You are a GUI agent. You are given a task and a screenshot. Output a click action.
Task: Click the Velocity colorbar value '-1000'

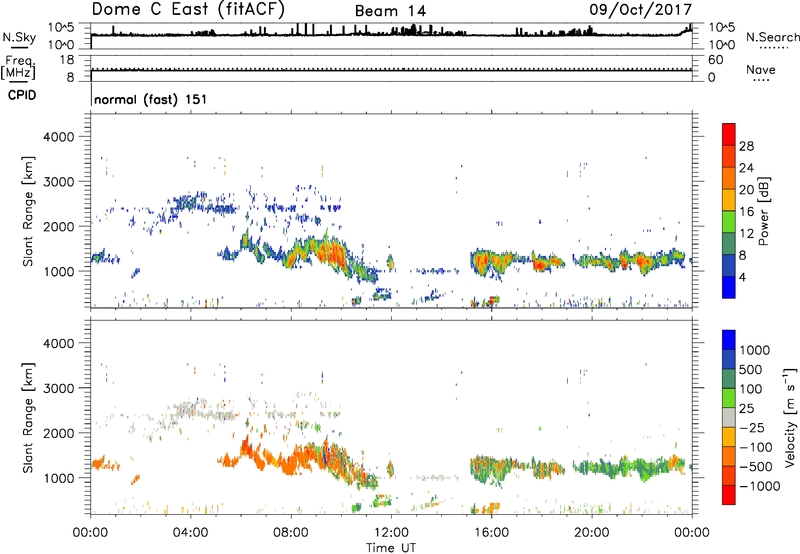coord(759,486)
